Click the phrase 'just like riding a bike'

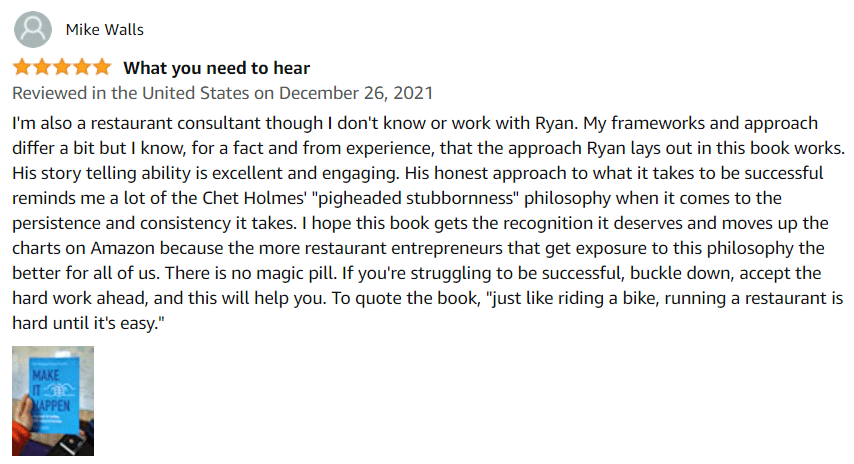[x=568, y=298]
